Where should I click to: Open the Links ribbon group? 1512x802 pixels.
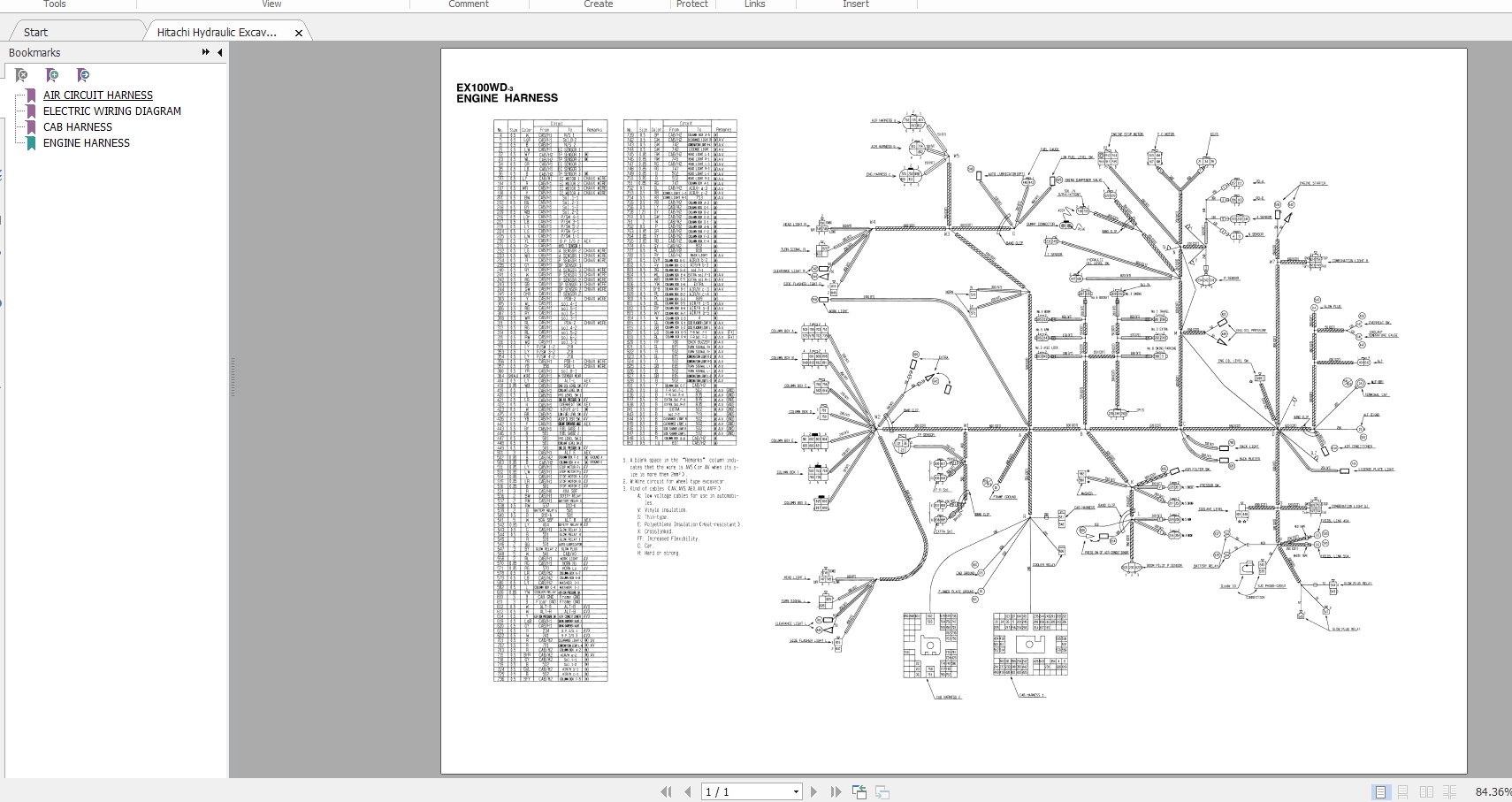coord(755,4)
